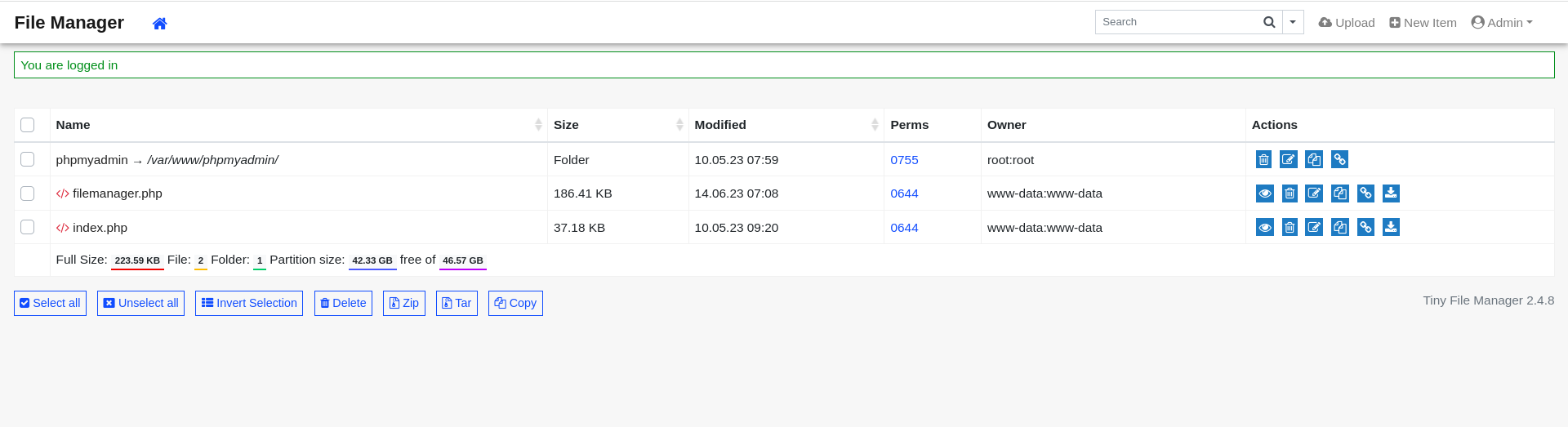Image resolution: width=1568 pixels, height=427 pixels.
Task: Rename filemanager.php using the edit icon
Action: point(1314,193)
